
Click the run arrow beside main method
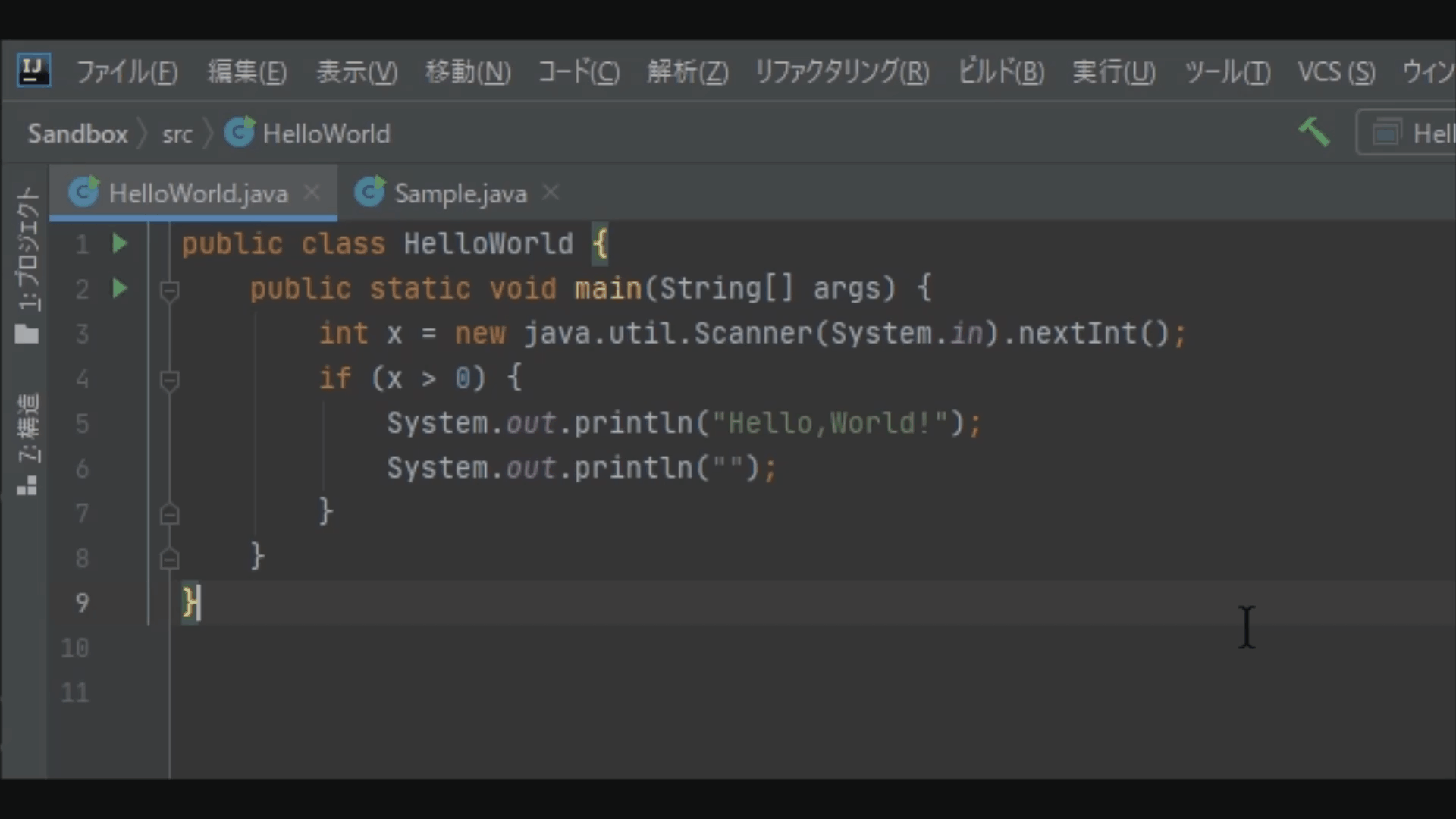(x=120, y=288)
